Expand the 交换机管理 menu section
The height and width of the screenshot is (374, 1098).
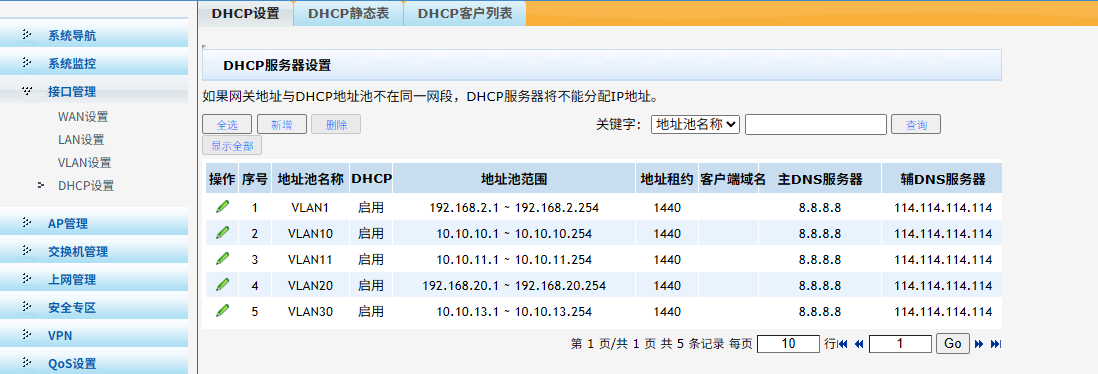coord(94,251)
